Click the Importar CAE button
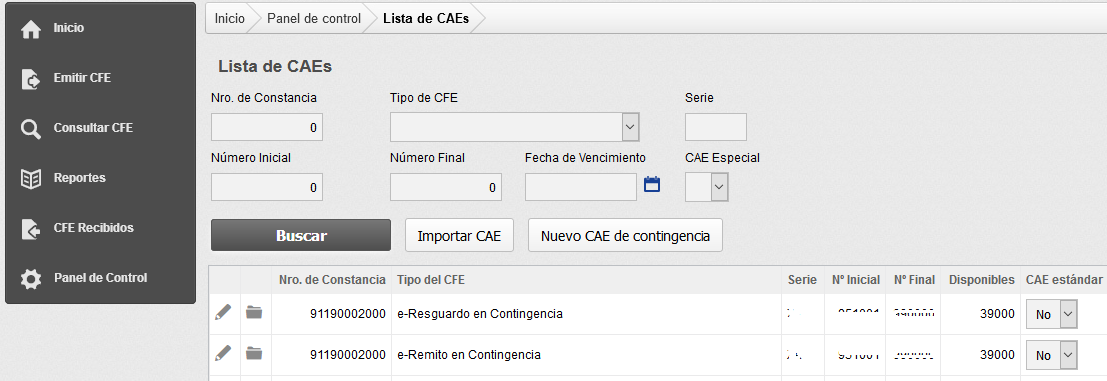1107x381 pixels. tap(459, 236)
